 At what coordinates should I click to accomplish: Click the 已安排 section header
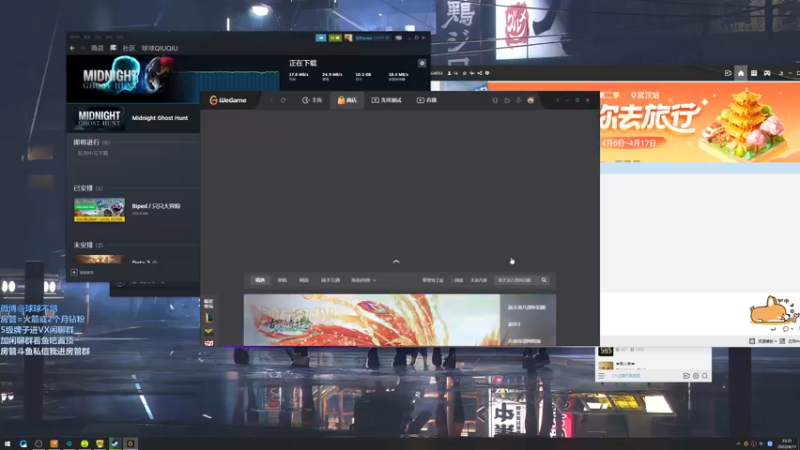[88, 188]
